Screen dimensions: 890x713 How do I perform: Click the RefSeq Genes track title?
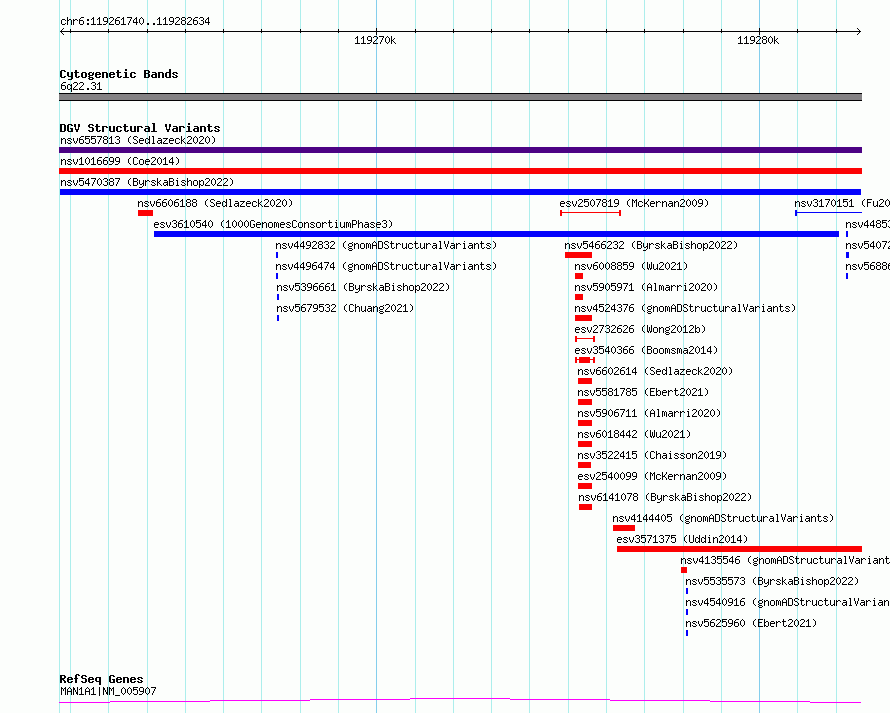point(101,679)
